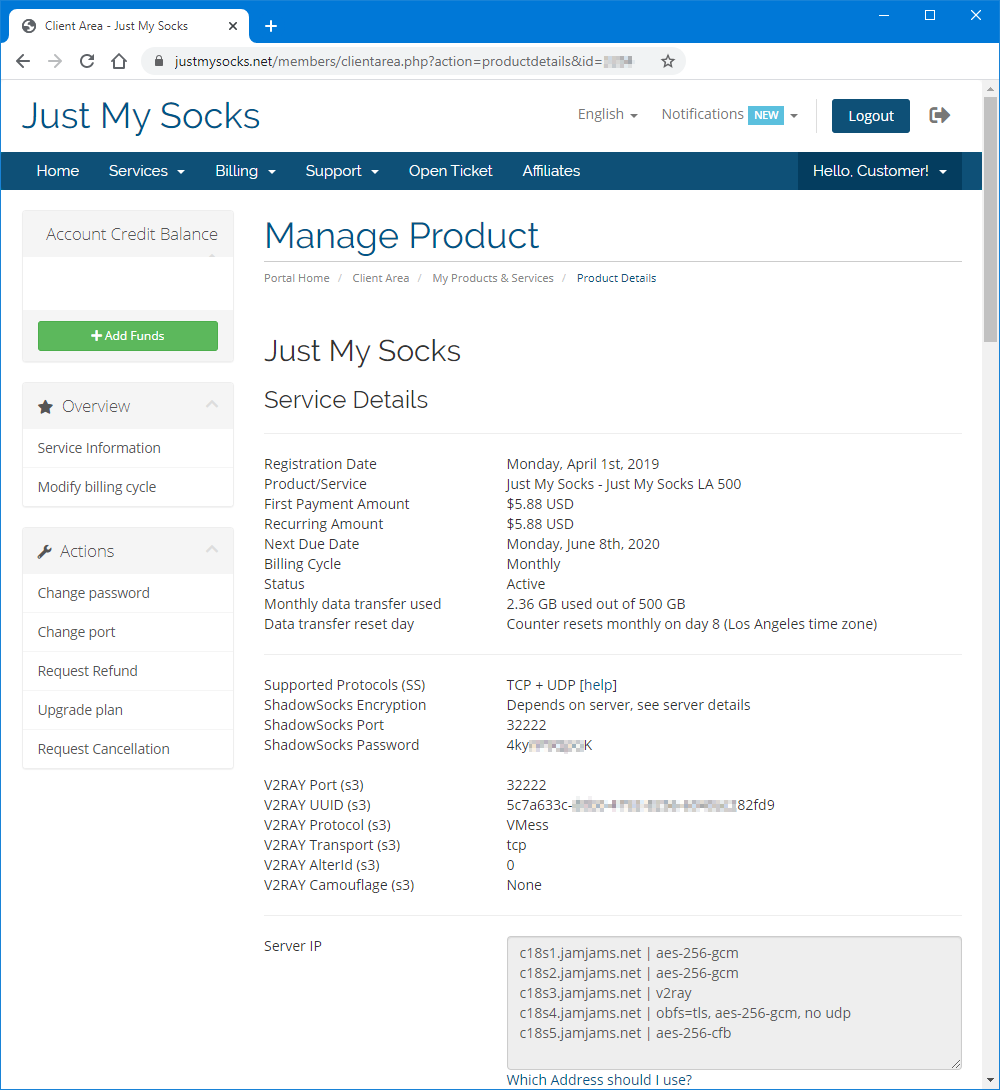Click the browser back arrow
This screenshot has height=1090, width=1000.
click(23, 61)
